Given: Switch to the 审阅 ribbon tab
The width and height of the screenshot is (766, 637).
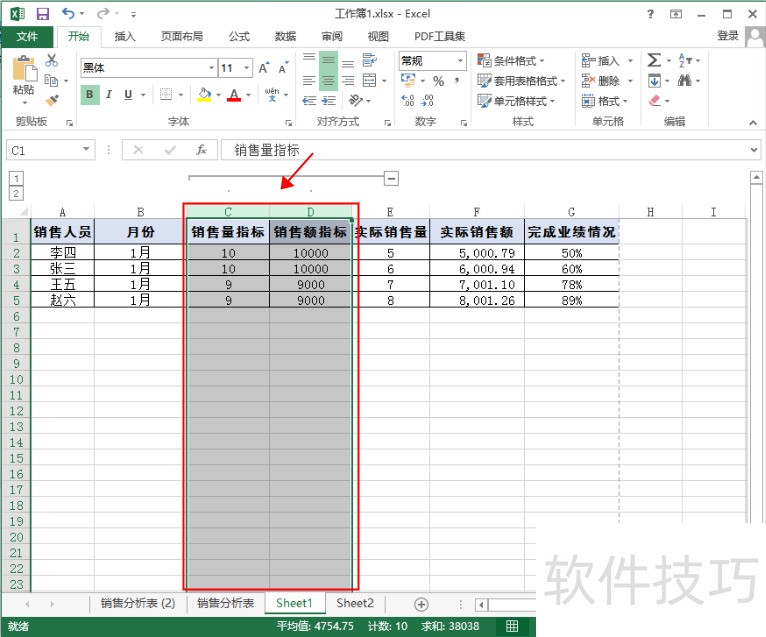Looking at the screenshot, I should tap(332, 36).
